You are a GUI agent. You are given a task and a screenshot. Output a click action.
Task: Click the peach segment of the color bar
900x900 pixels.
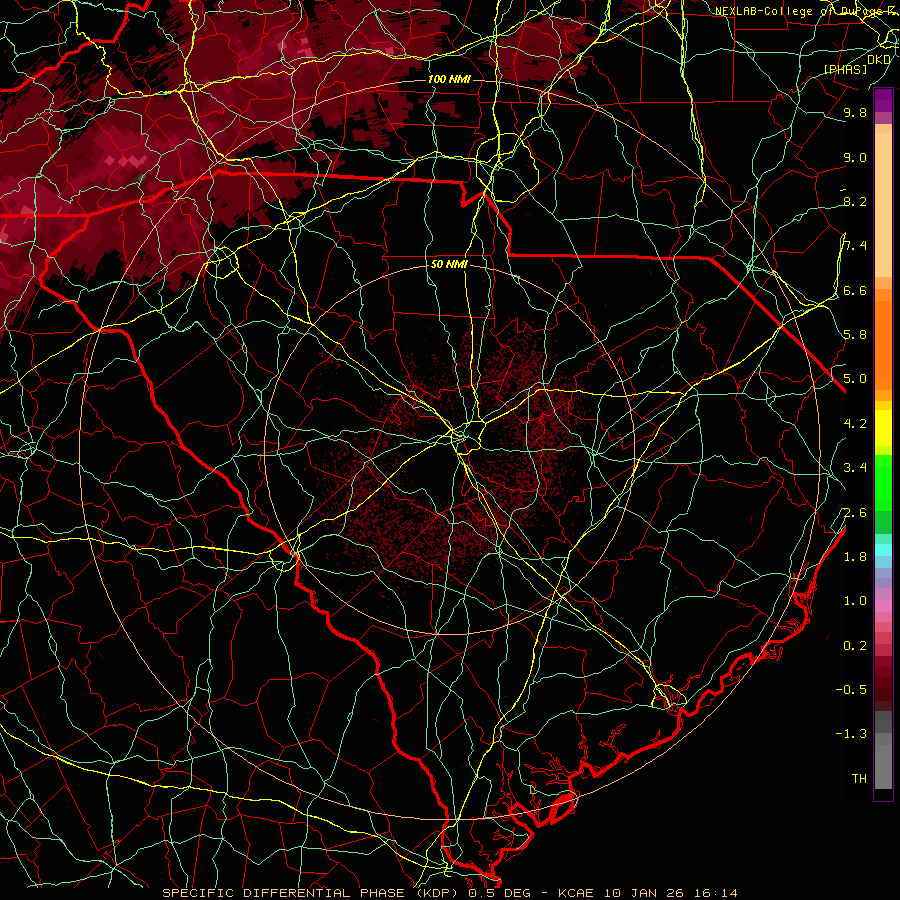click(x=883, y=205)
